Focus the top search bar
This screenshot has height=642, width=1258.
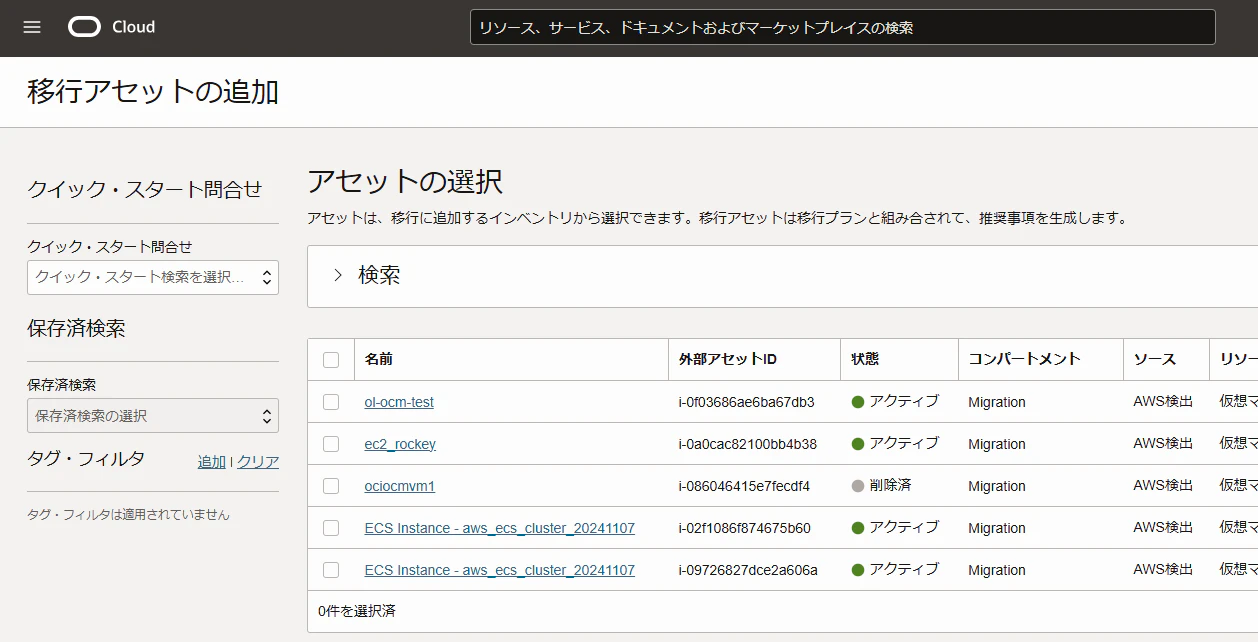point(842,27)
